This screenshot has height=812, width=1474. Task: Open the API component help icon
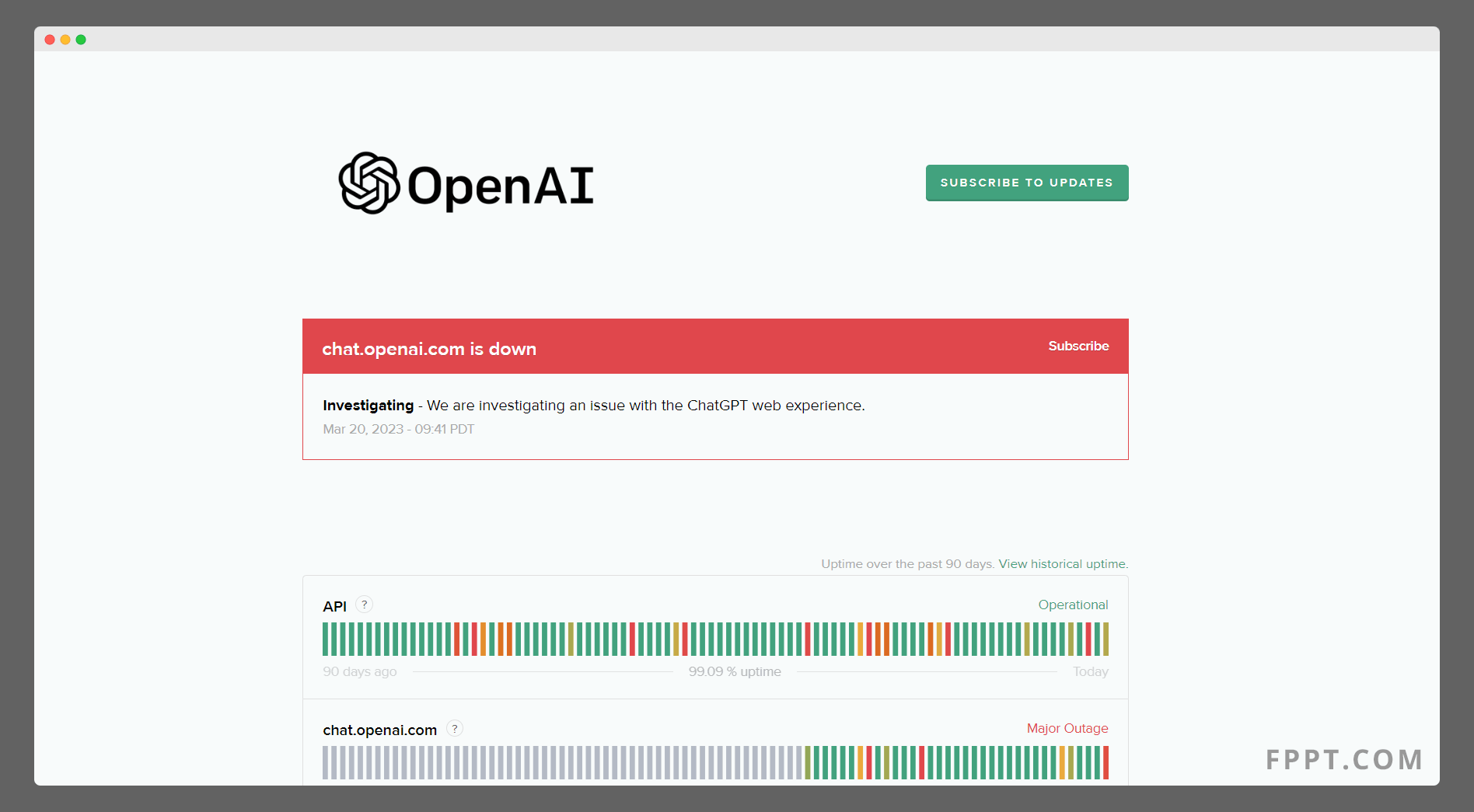tap(363, 604)
